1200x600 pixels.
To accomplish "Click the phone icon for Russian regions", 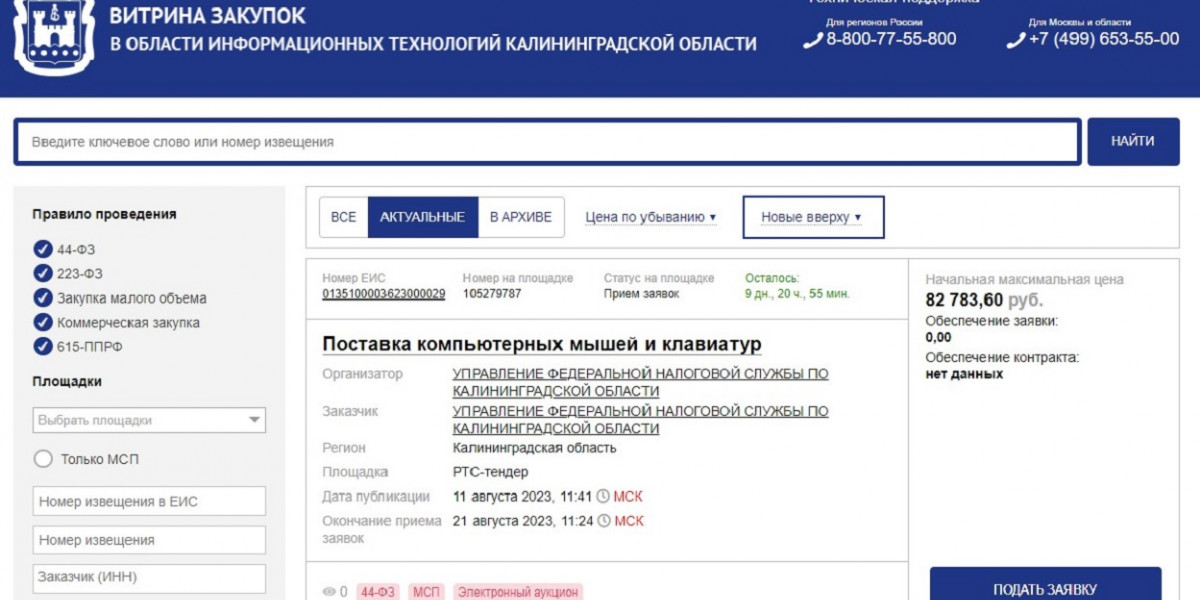I will 813,40.
